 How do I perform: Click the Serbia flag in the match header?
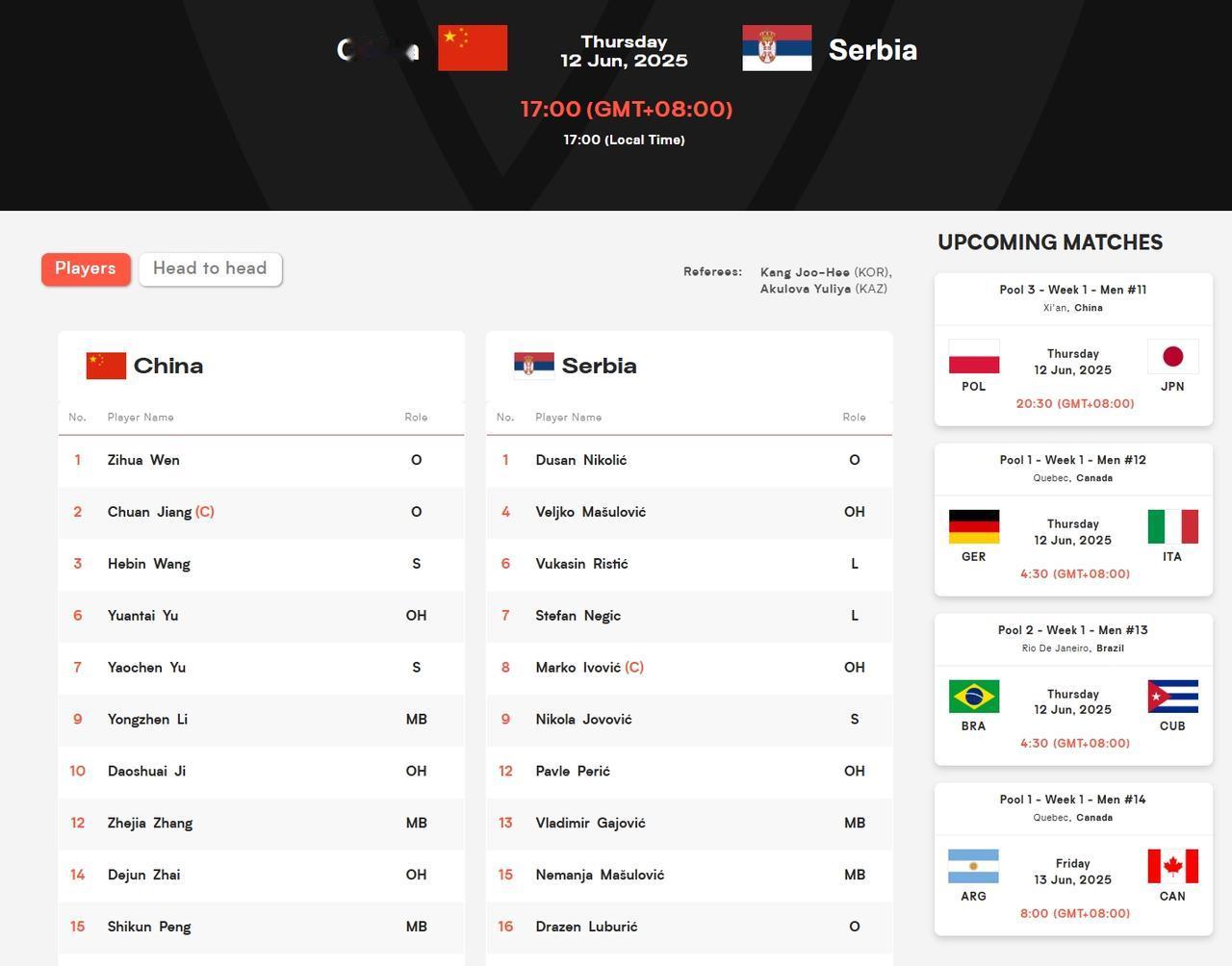[777, 48]
